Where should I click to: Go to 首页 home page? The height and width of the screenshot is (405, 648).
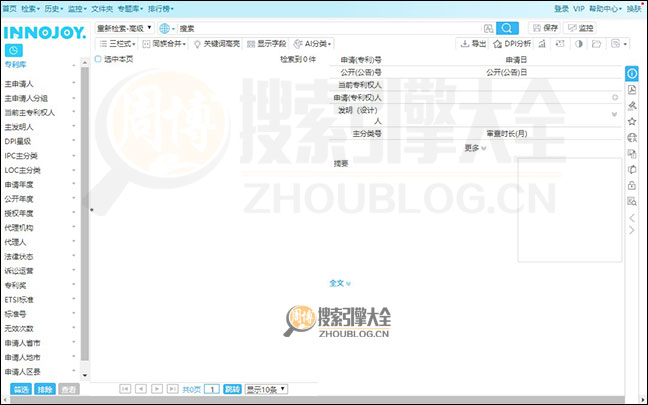pyautogui.click(x=10, y=8)
